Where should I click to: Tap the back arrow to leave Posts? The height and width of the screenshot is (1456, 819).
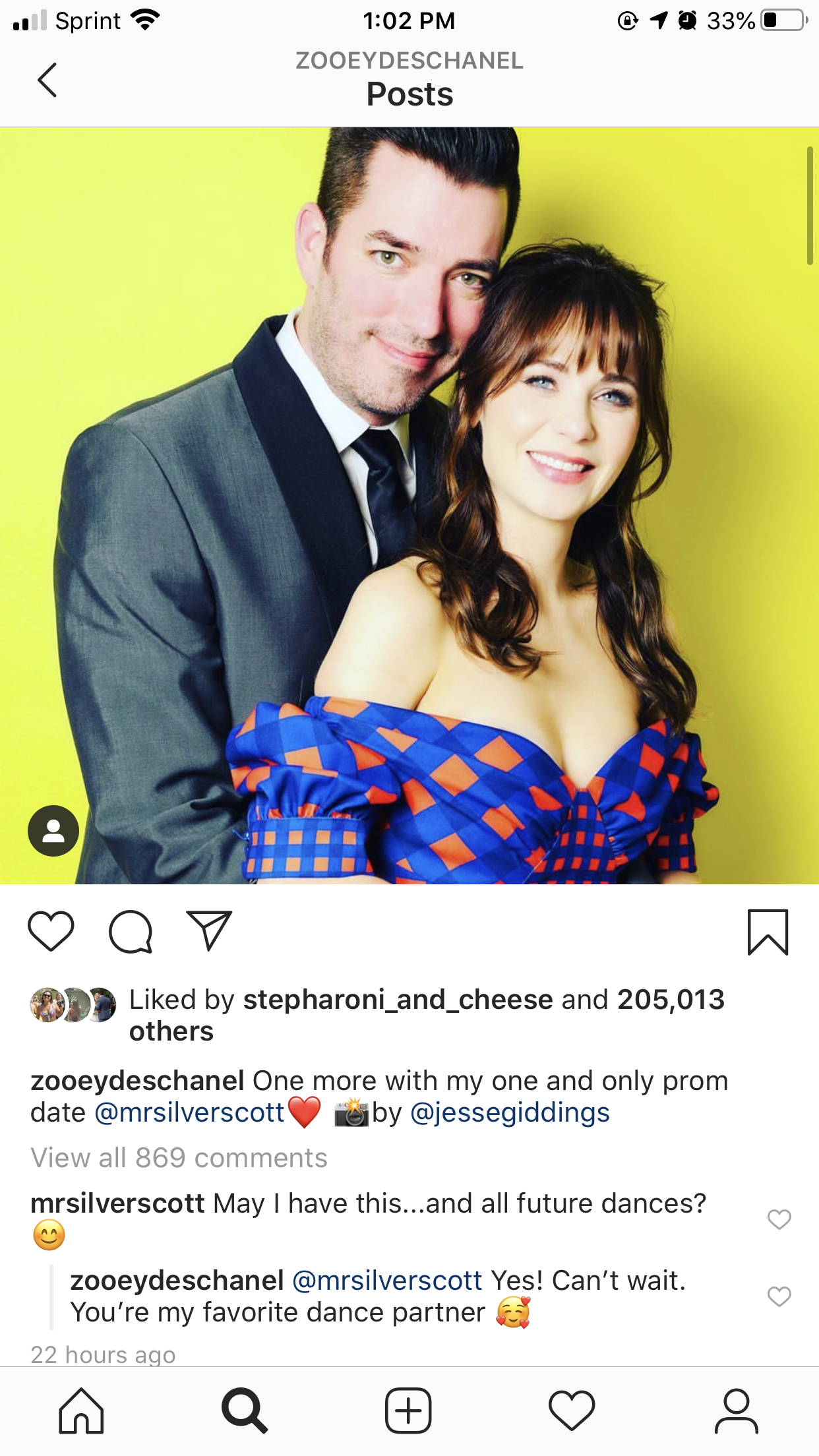[x=47, y=80]
